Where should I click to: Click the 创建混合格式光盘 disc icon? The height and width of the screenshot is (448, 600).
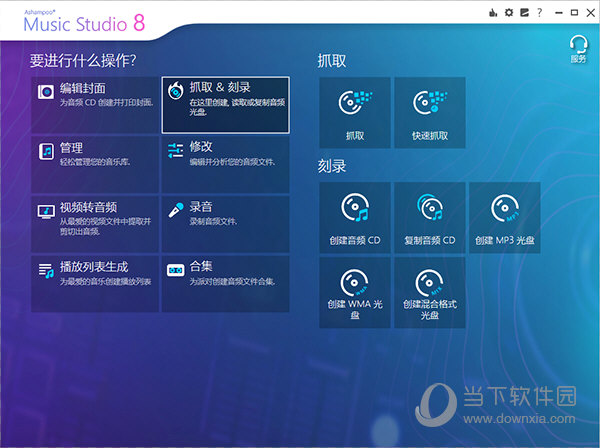[x=429, y=283]
